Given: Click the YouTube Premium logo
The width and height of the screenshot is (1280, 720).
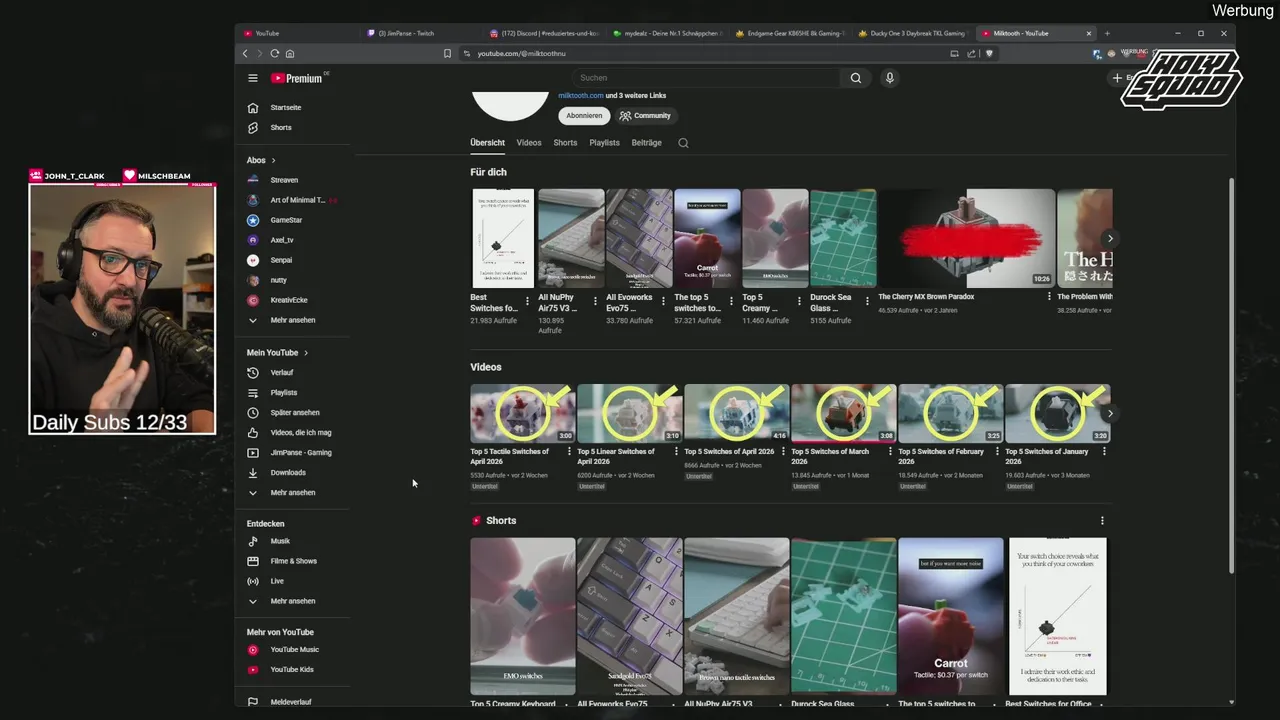Looking at the screenshot, I should (x=298, y=78).
